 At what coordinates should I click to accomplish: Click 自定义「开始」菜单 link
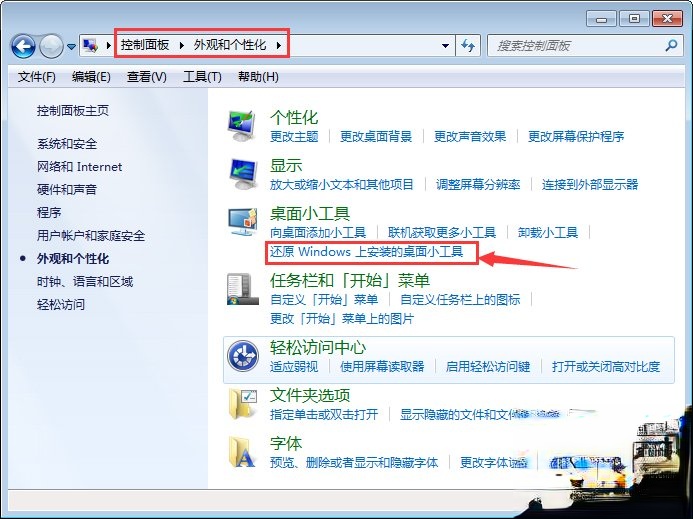pyautogui.click(x=324, y=300)
